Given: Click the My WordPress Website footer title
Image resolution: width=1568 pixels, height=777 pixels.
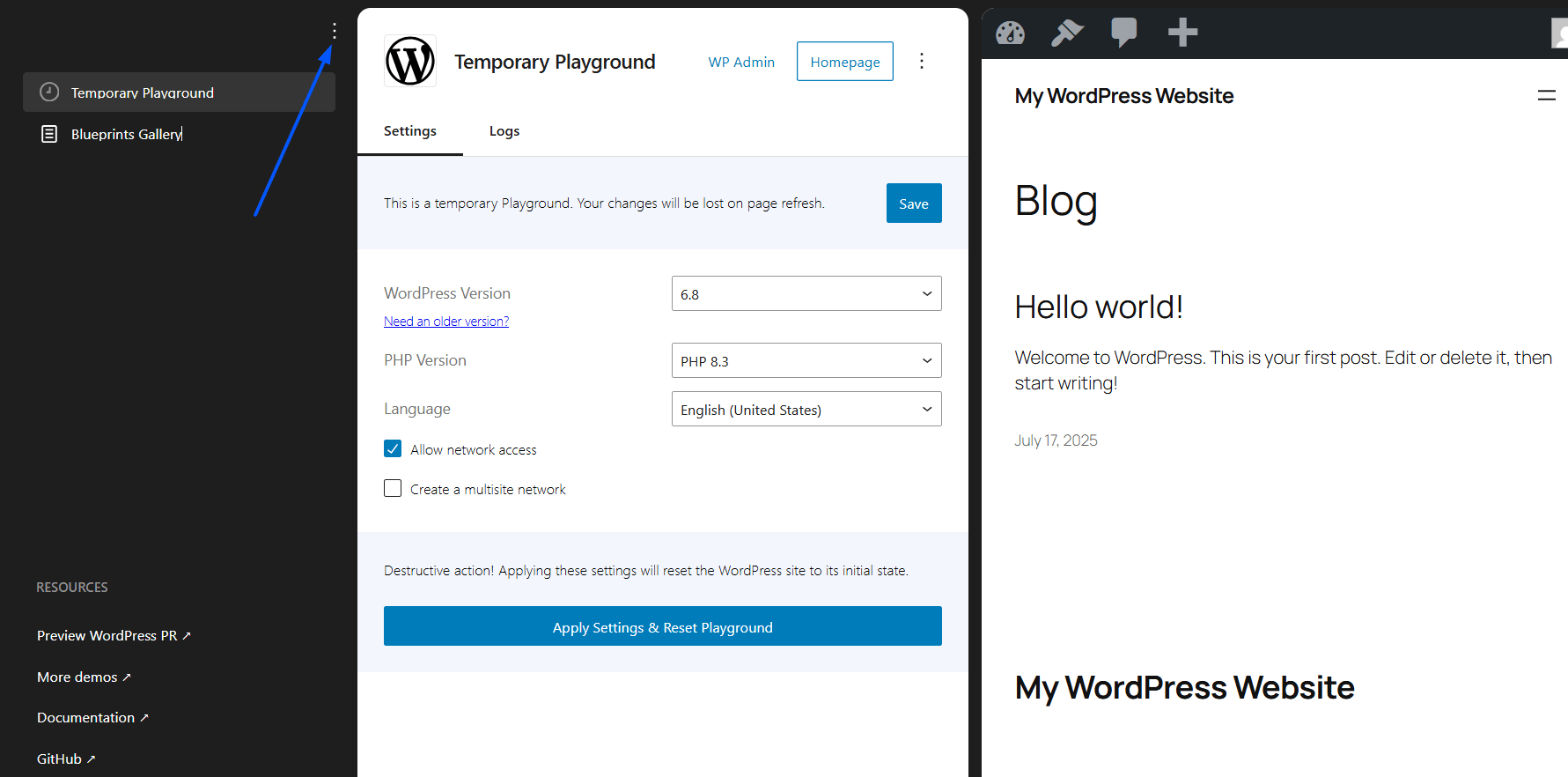Looking at the screenshot, I should (x=1184, y=687).
